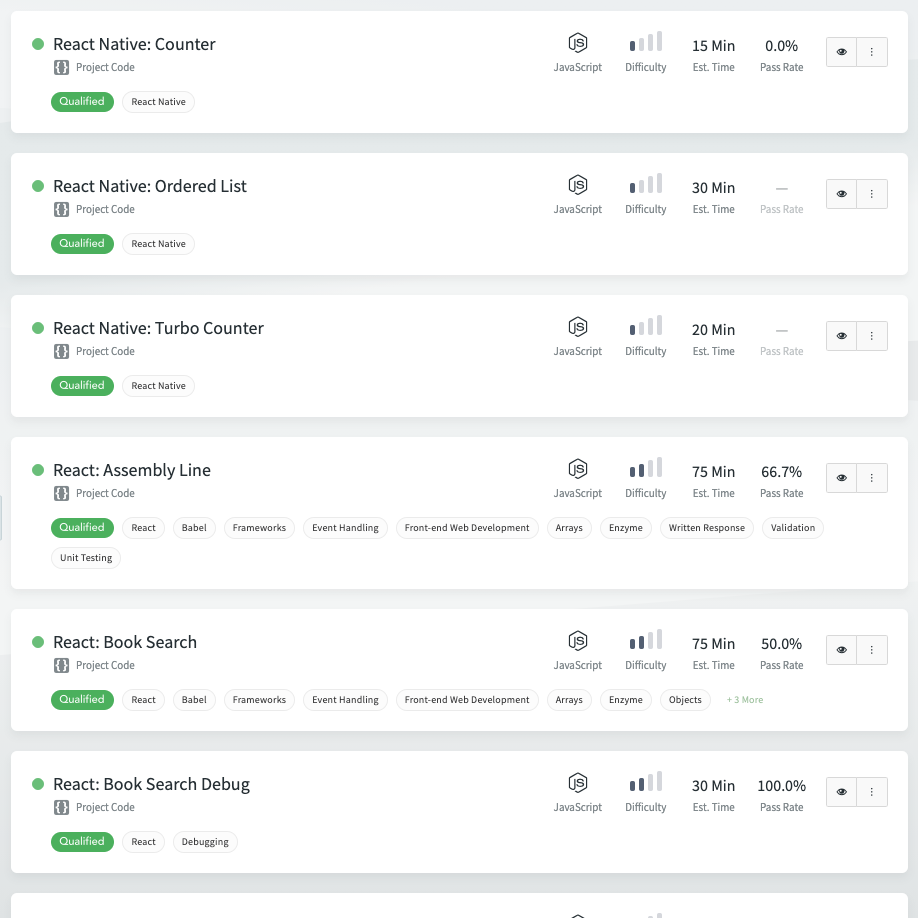Image resolution: width=918 pixels, height=918 pixels.
Task: Select React Native tag on Ordered List card
Action: [x=158, y=244]
